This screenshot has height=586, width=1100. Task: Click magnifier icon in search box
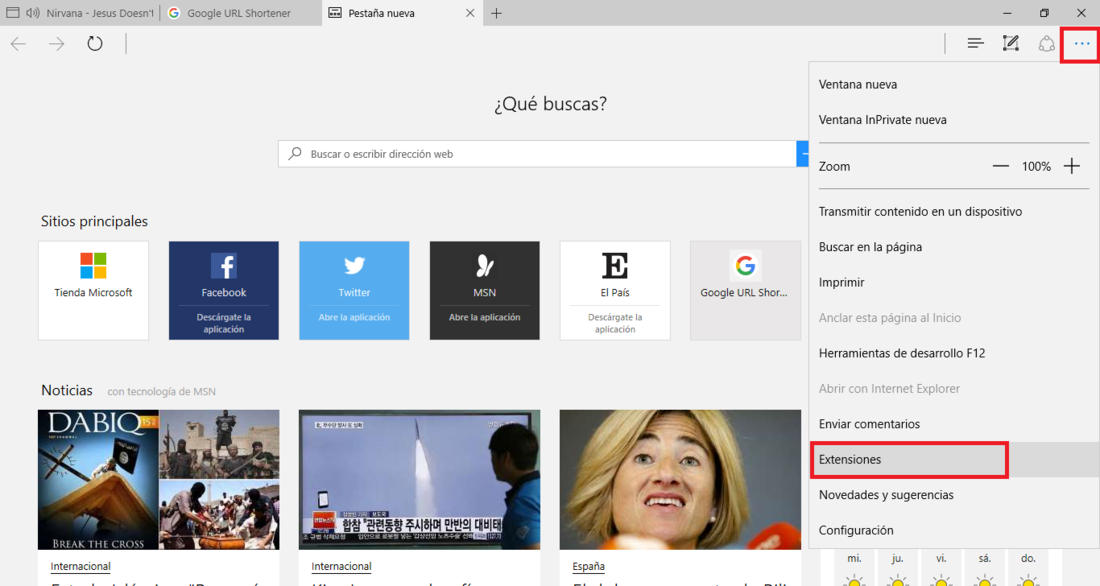click(x=295, y=153)
